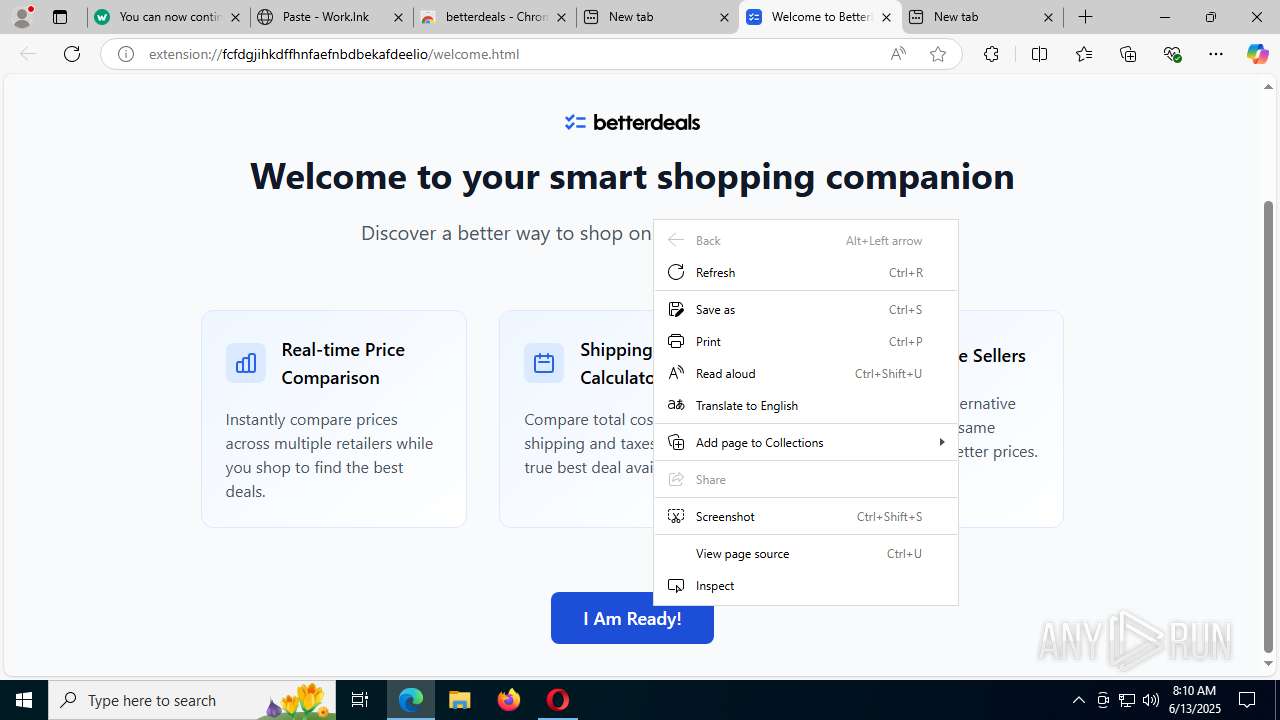Open Windows Start menu
Viewport: 1280px width, 720px height.
(x=24, y=700)
